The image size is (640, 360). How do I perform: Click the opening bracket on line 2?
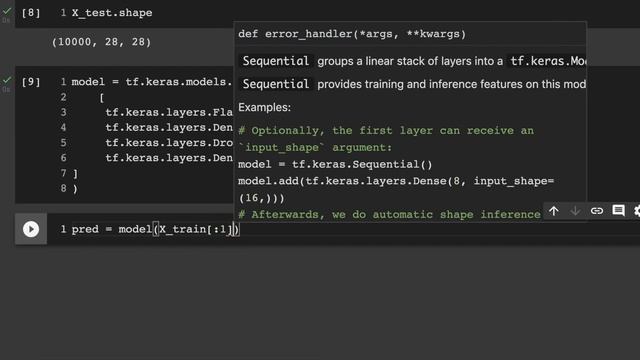tap(102, 98)
